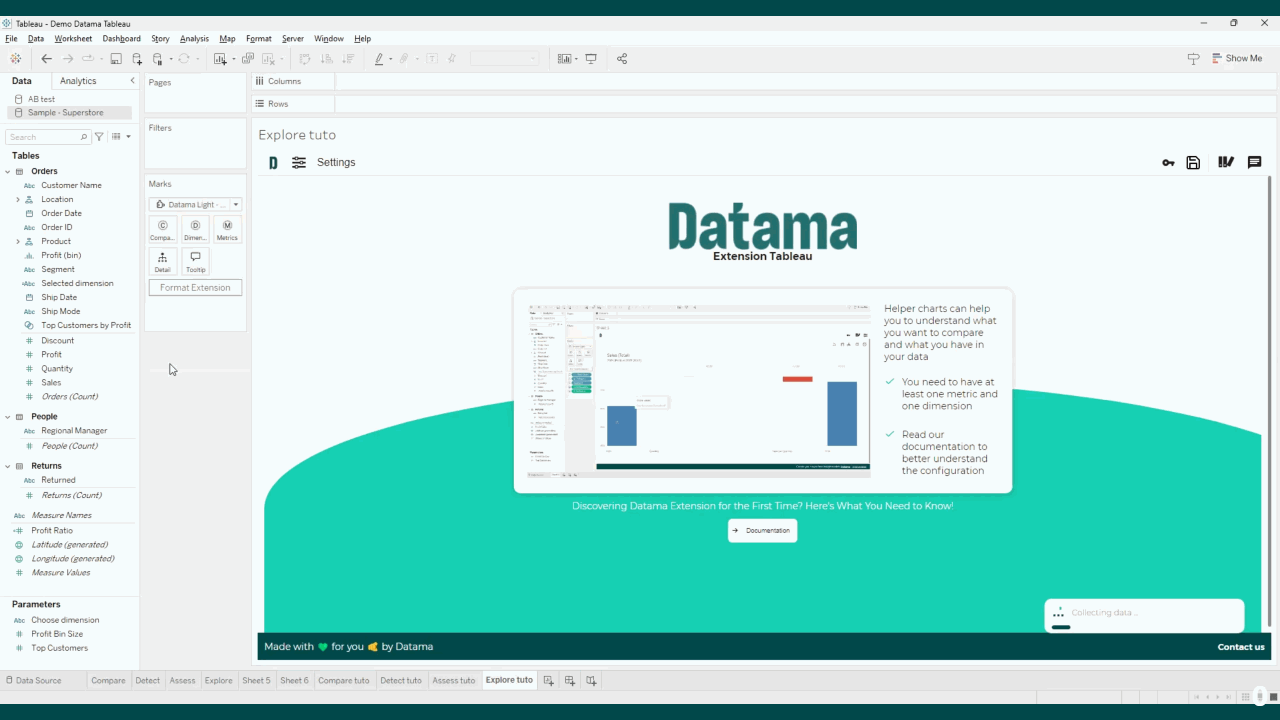The image size is (1280, 720).
Task: Click the save icon in Datama header
Action: (x=1193, y=163)
